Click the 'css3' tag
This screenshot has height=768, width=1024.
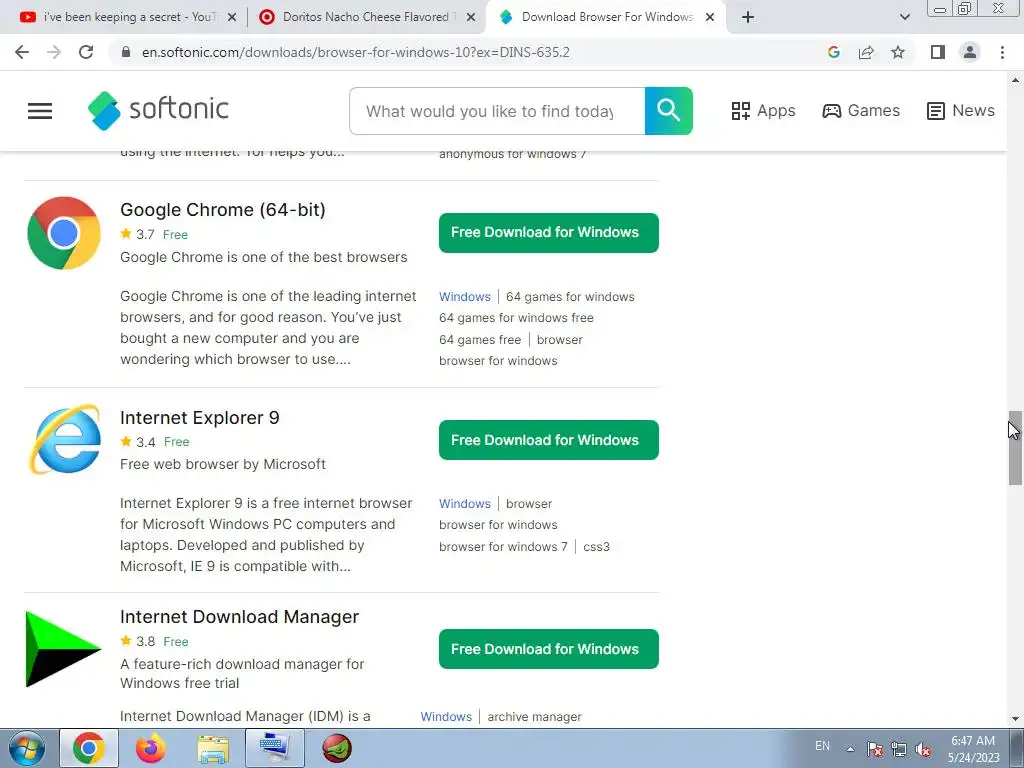[596, 547]
